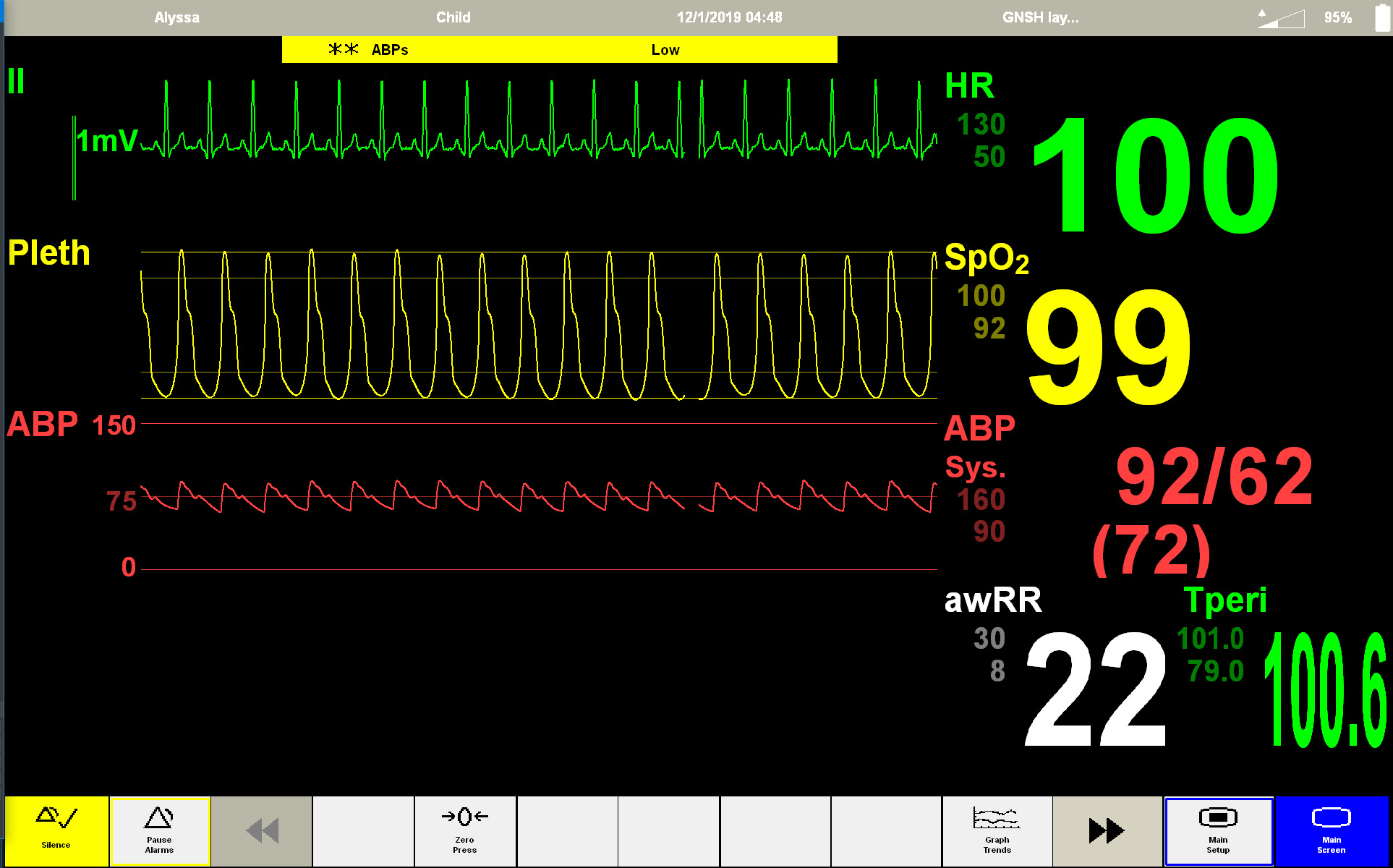Image resolution: width=1393 pixels, height=868 pixels.
Task: Click the Pause Alarms button
Action: pyautogui.click(x=159, y=830)
